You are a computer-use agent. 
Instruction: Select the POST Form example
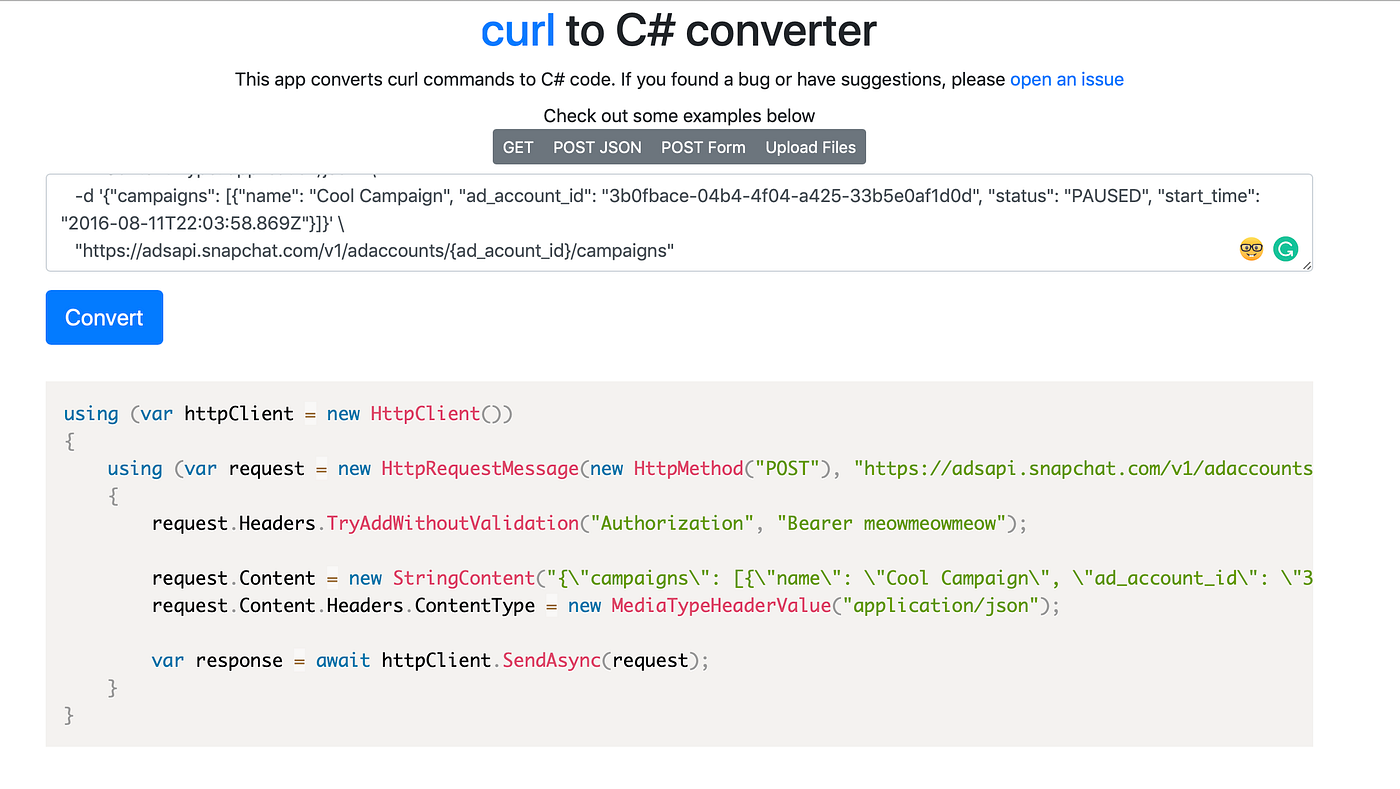click(x=703, y=146)
